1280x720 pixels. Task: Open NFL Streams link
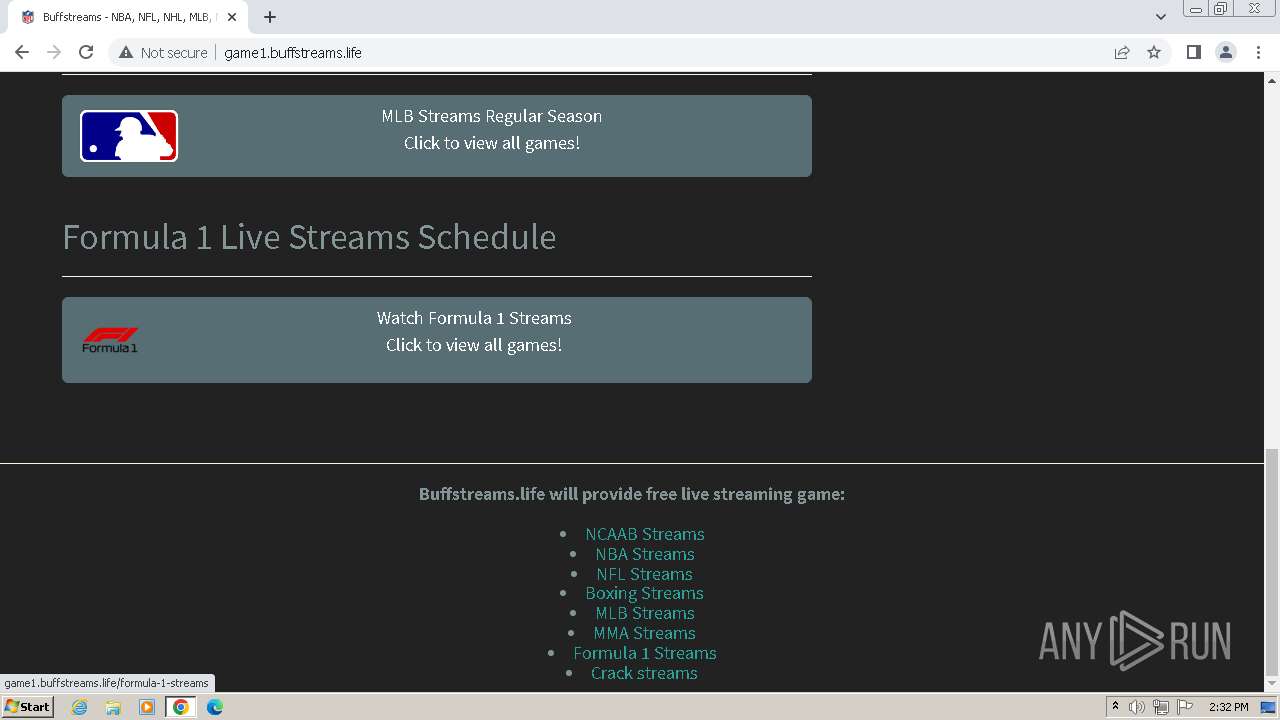(645, 574)
